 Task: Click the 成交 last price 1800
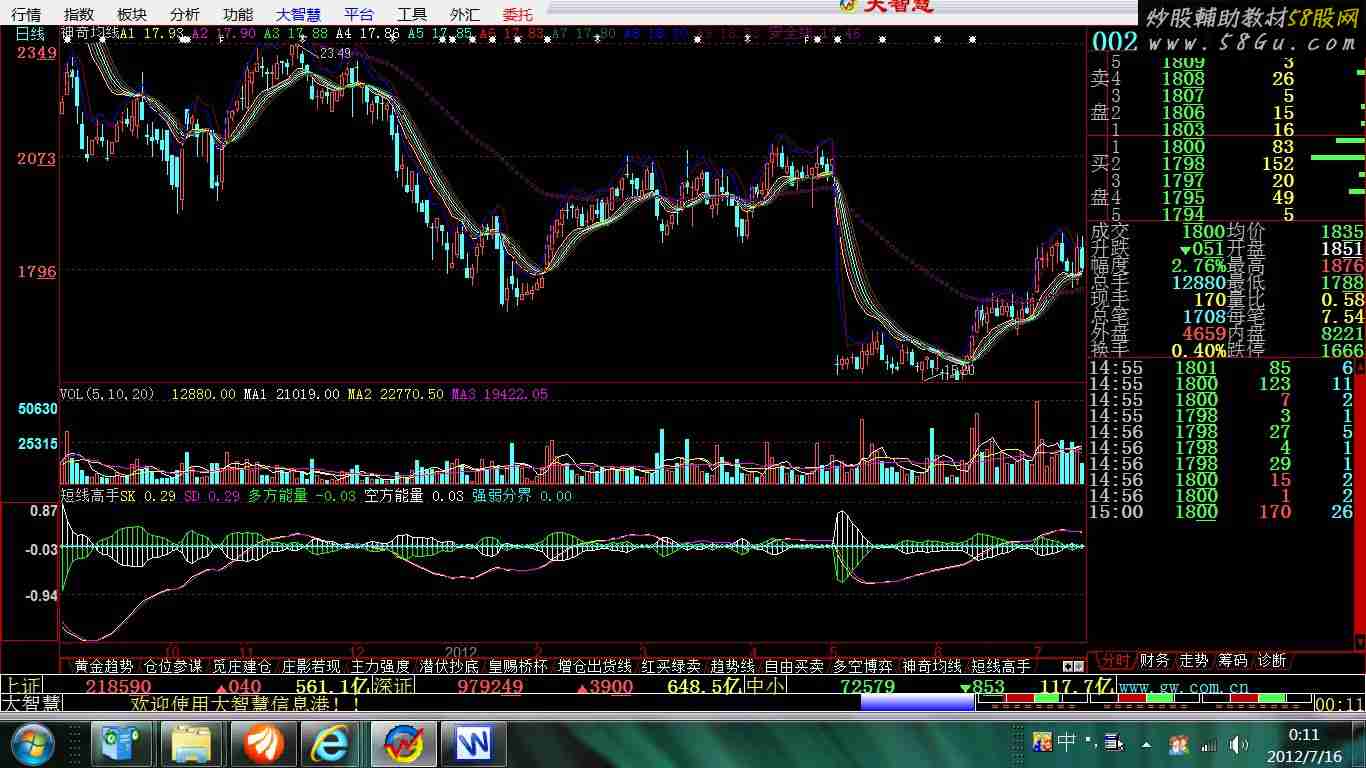coord(1203,231)
